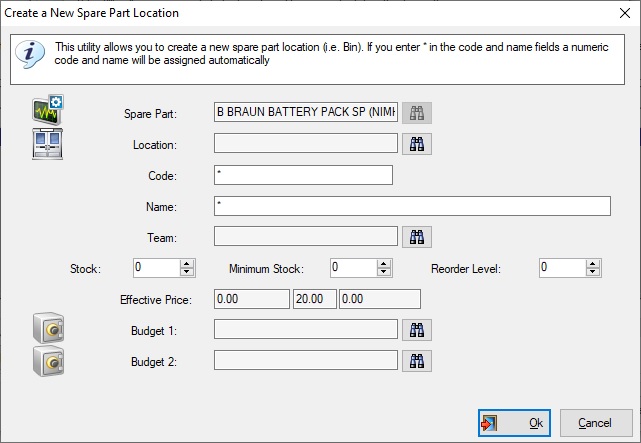Screen dimensions: 641x443
Task: Click the Budget 2 safe icon
Action: tap(48, 361)
